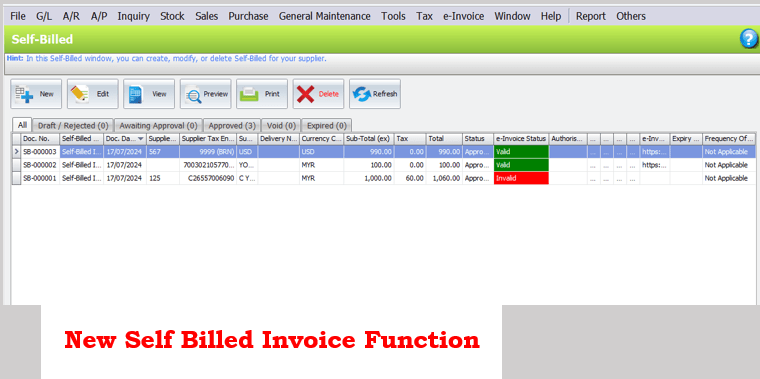Open the Stock menu
Screen dimensions: 760x379
pos(173,16)
